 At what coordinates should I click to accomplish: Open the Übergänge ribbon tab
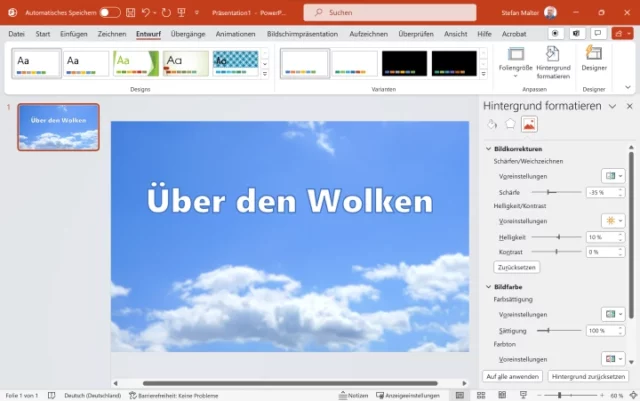point(188,34)
